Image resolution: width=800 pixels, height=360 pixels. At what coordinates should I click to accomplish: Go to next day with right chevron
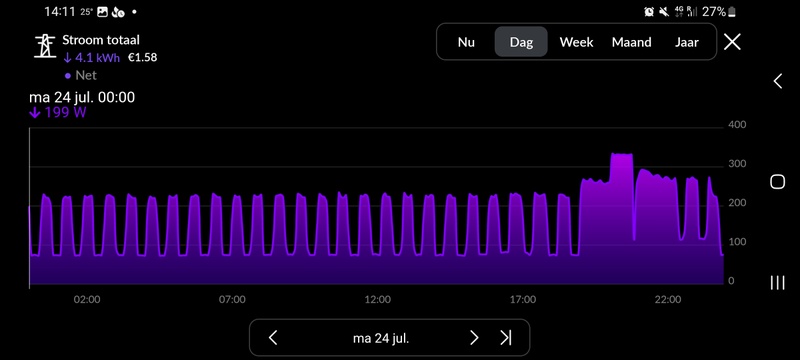click(x=474, y=338)
